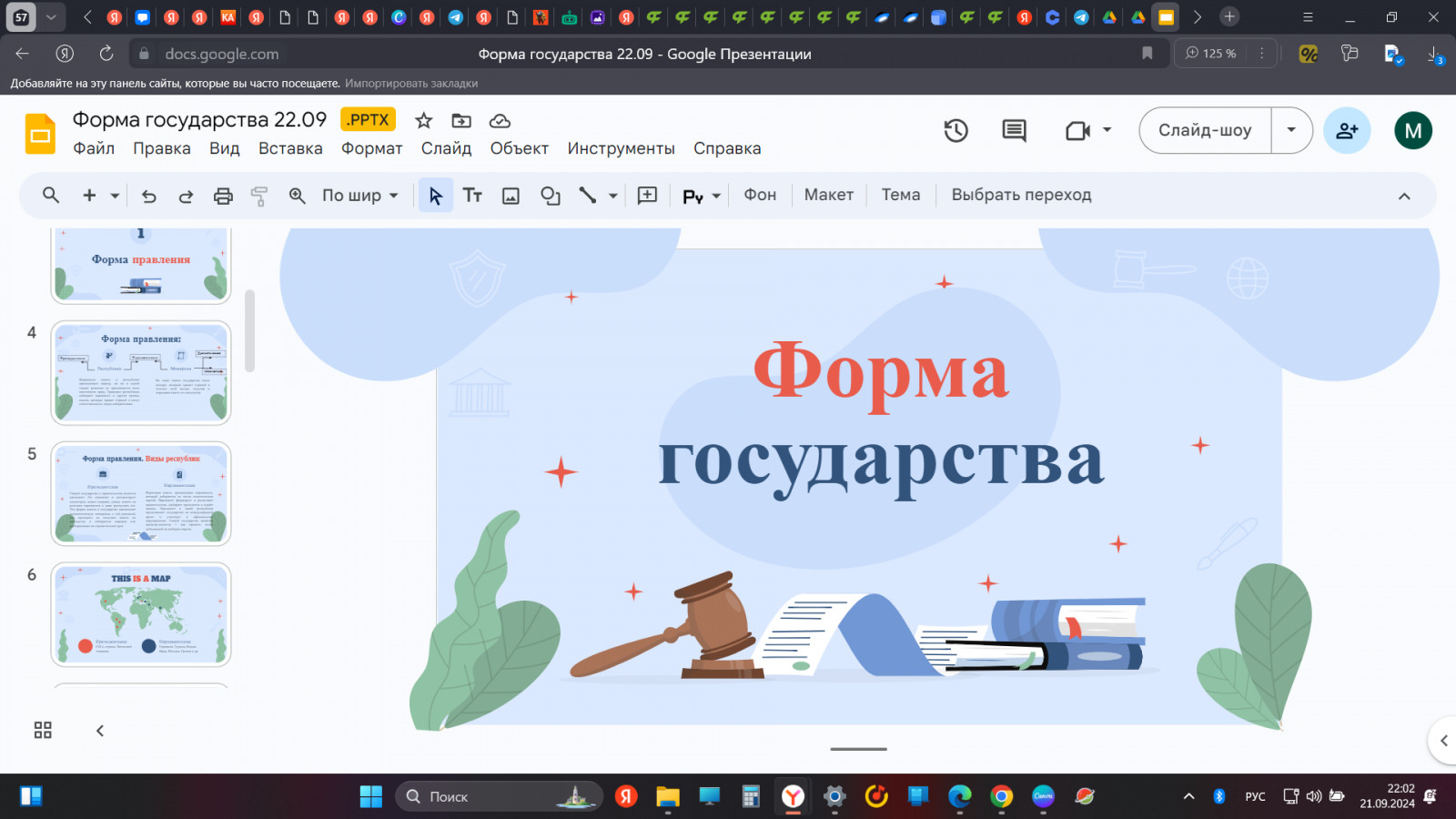Show the side panel arrow

pyautogui.click(x=1443, y=741)
